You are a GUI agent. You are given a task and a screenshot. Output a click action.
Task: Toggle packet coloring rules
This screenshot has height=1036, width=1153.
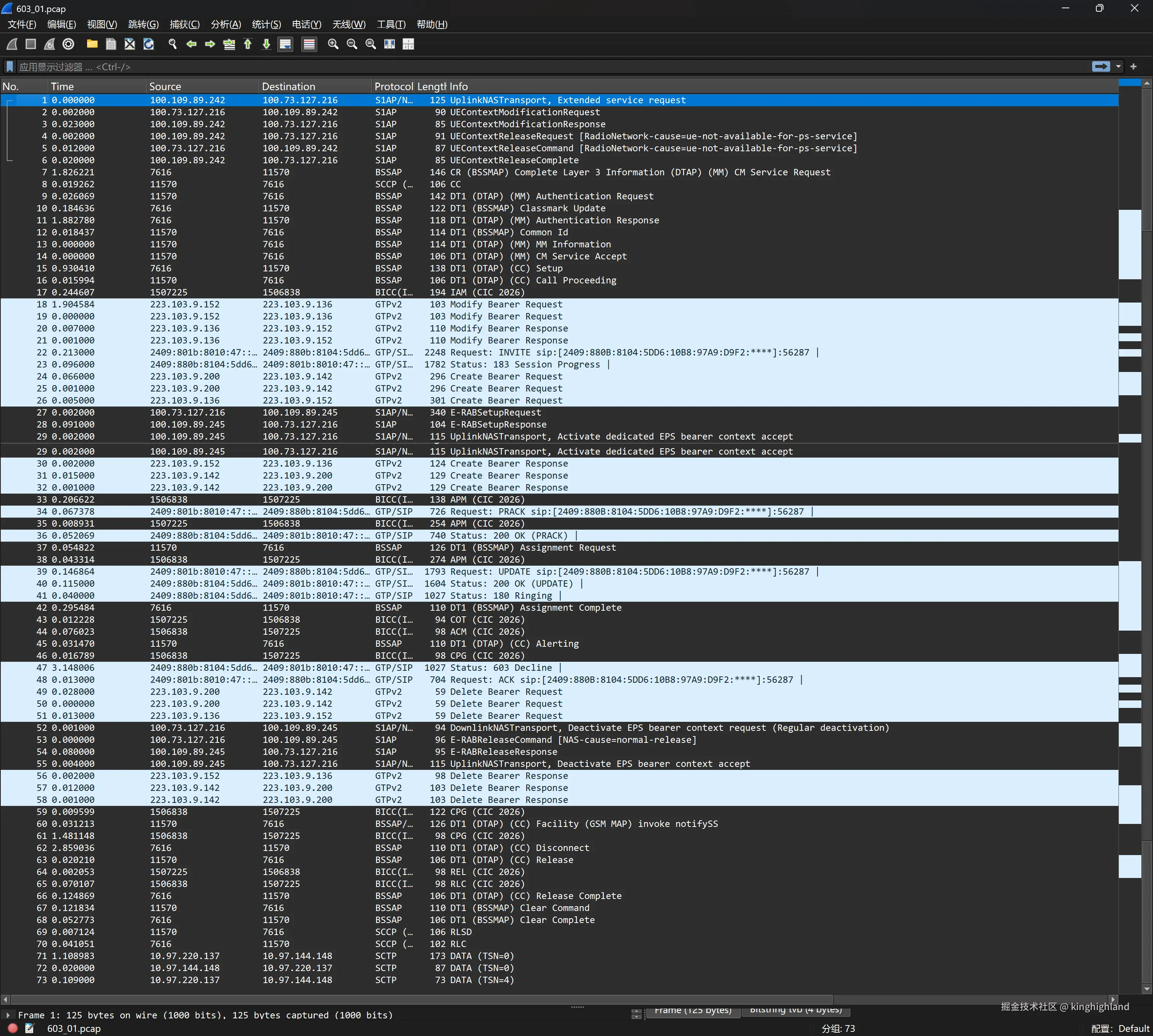click(x=309, y=44)
